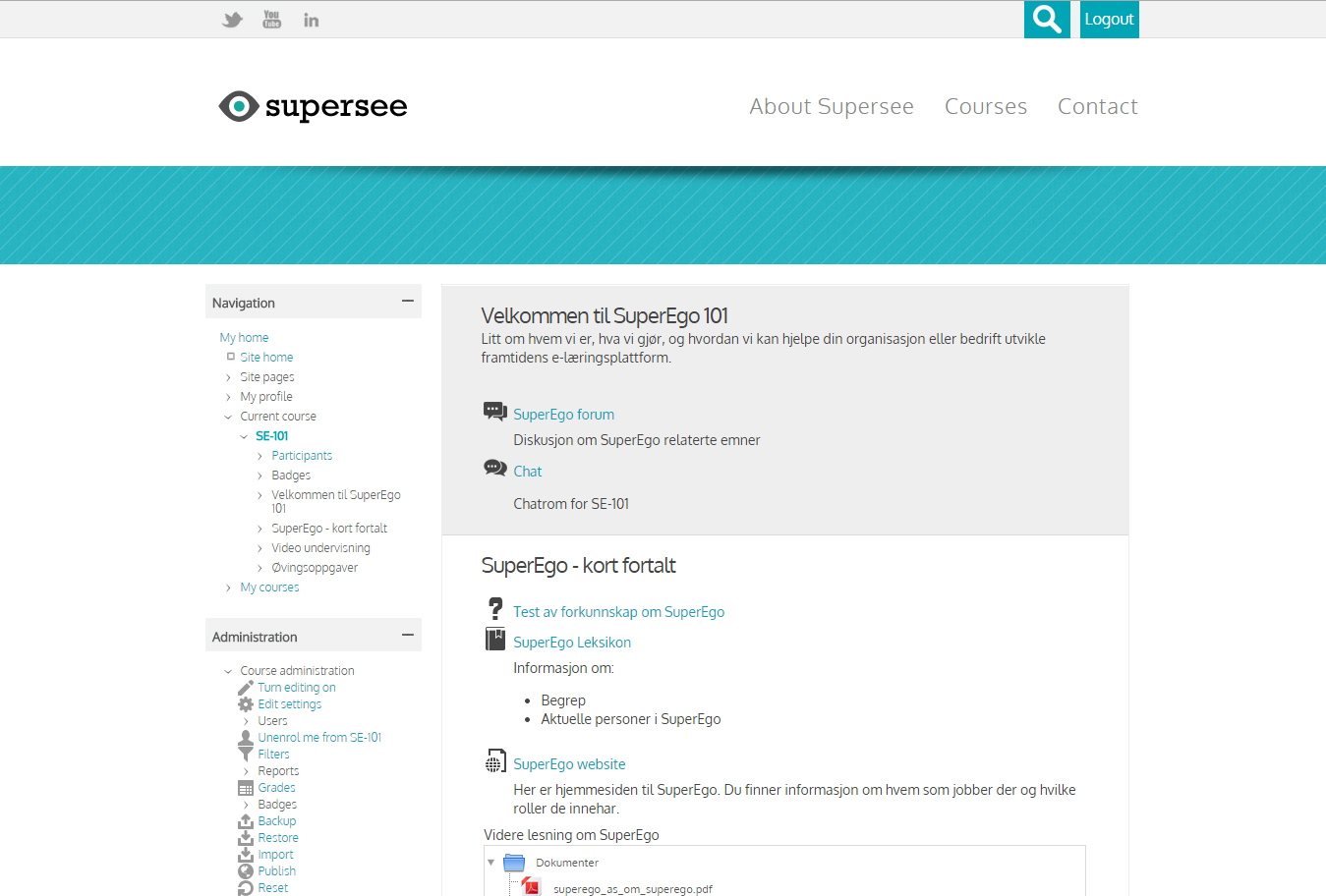This screenshot has width=1326, height=896.
Task: Click the SuperEgo website globe icon
Action: (495, 761)
